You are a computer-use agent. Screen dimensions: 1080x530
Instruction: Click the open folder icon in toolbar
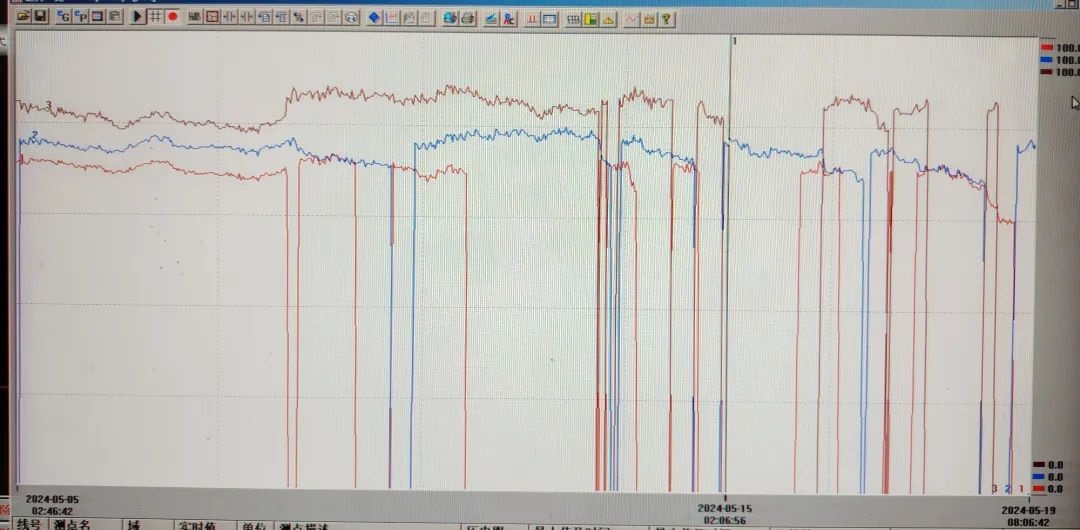[x=22, y=17]
